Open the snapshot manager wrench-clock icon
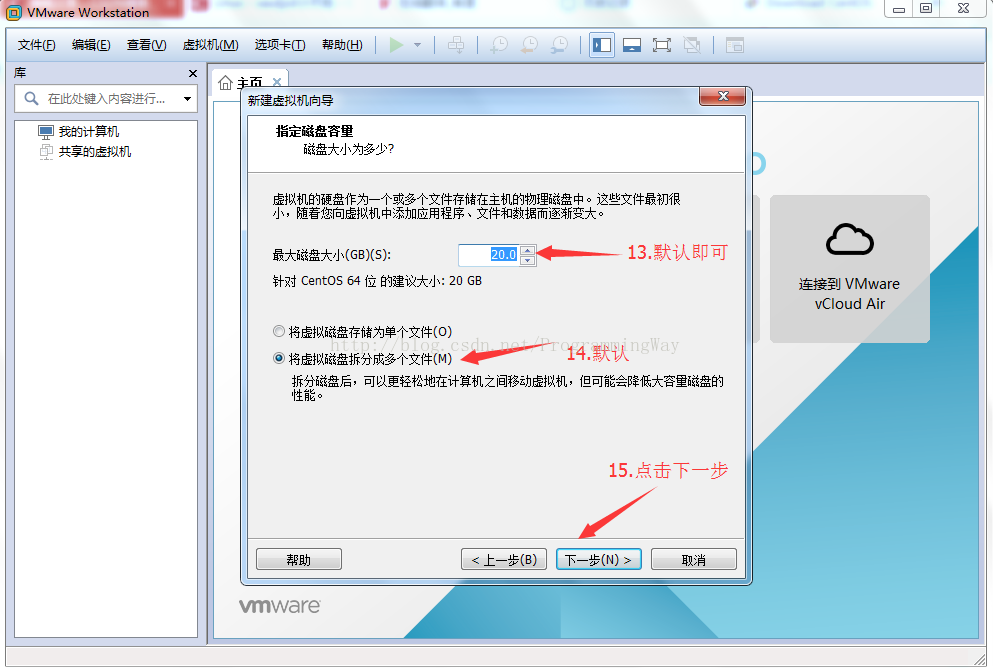This screenshot has height=668, width=993. tap(559, 45)
